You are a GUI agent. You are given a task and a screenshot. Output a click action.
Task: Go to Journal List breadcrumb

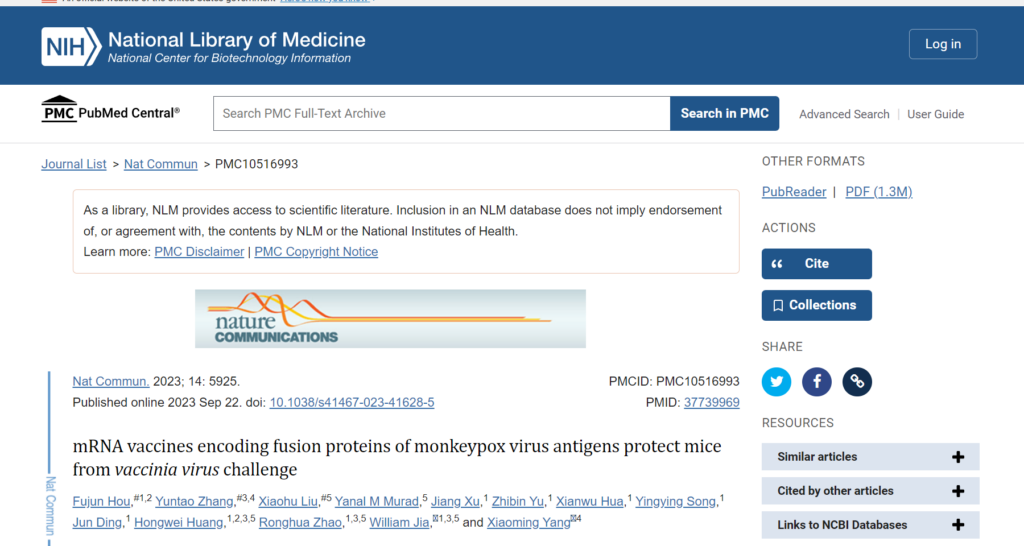[74, 164]
